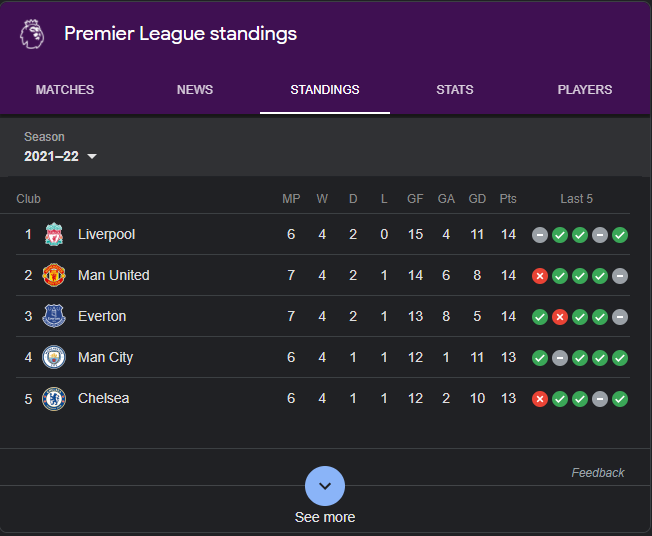The width and height of the screenshot is (652, 536).
Task: Click the Everton club crest
Action: 54,316
